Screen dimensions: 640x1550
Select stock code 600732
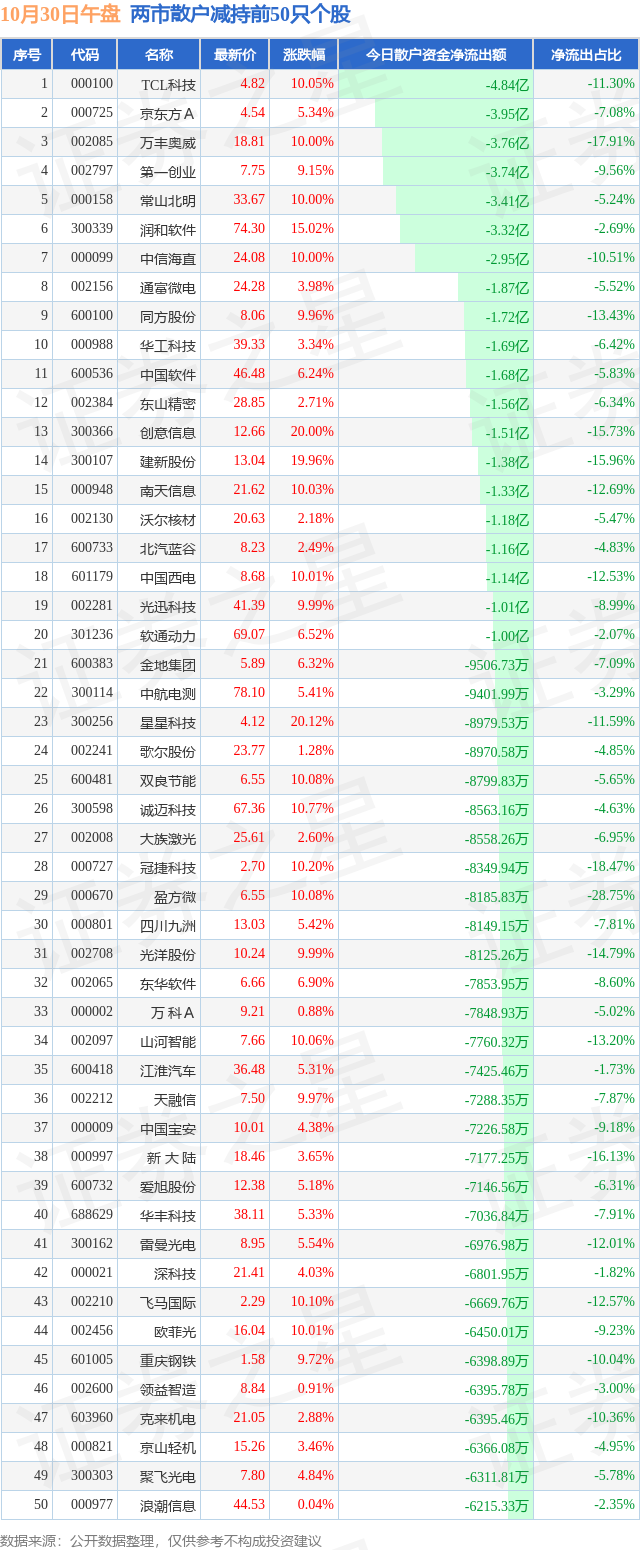92,1186
